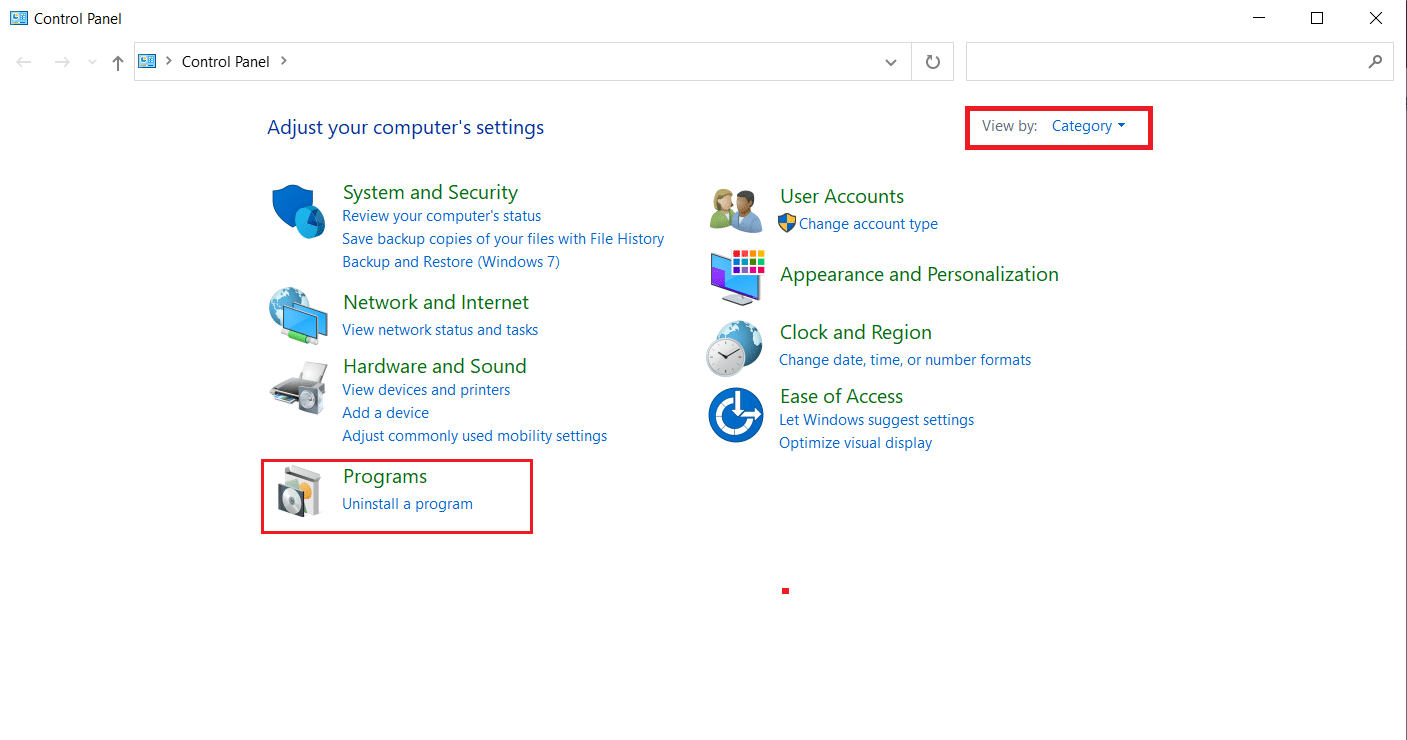
Task: Open Save backup copies with File History
Action: click(503, 239)
